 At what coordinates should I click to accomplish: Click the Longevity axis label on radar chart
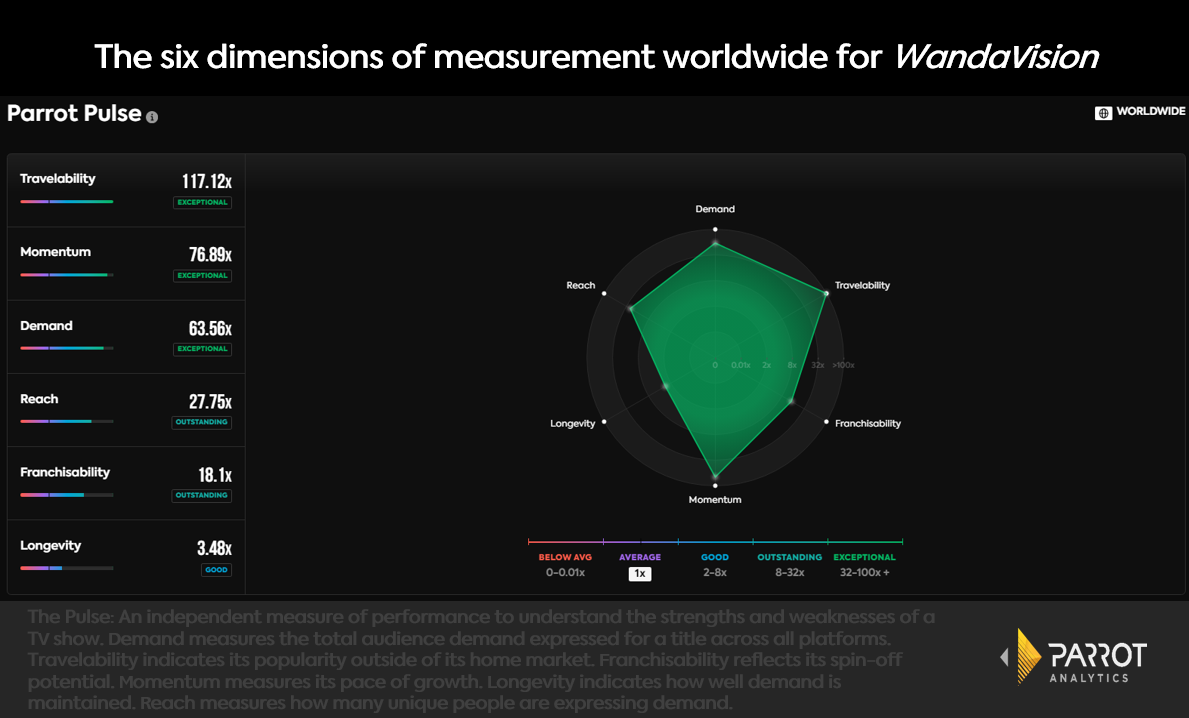coord(573,424)
